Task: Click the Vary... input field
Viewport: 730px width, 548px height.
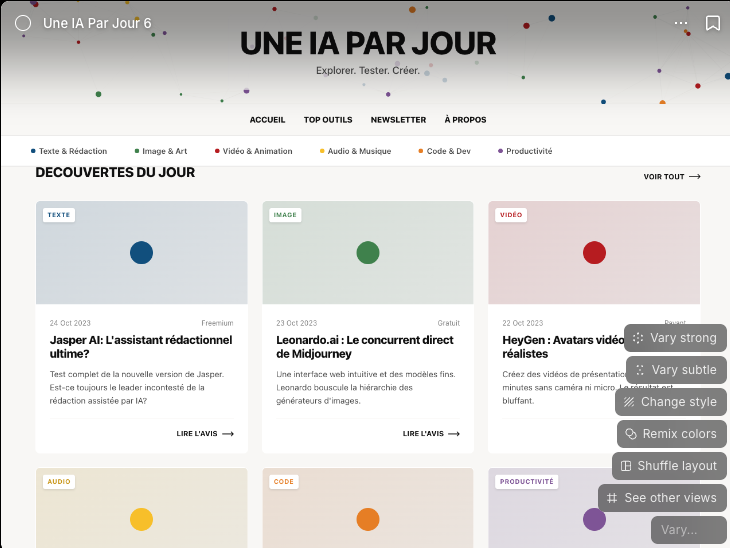Action: [688, 530]
